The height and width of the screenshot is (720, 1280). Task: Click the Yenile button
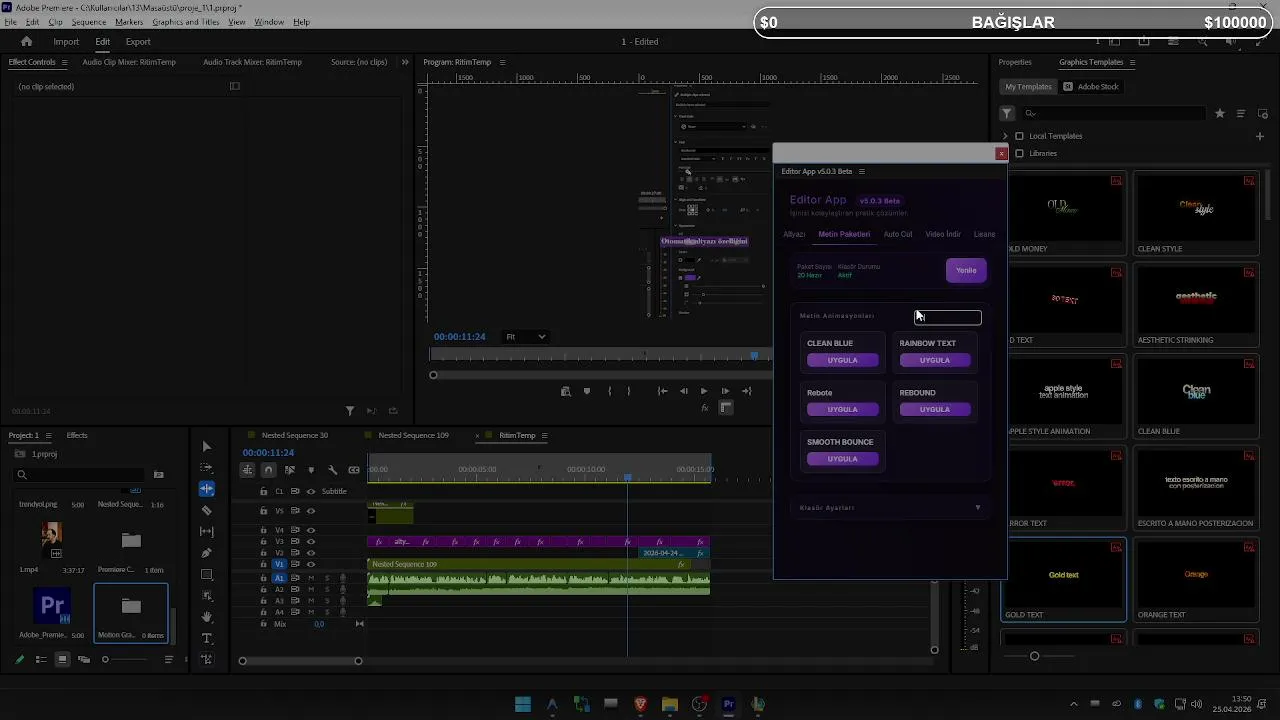click(966, 270)
